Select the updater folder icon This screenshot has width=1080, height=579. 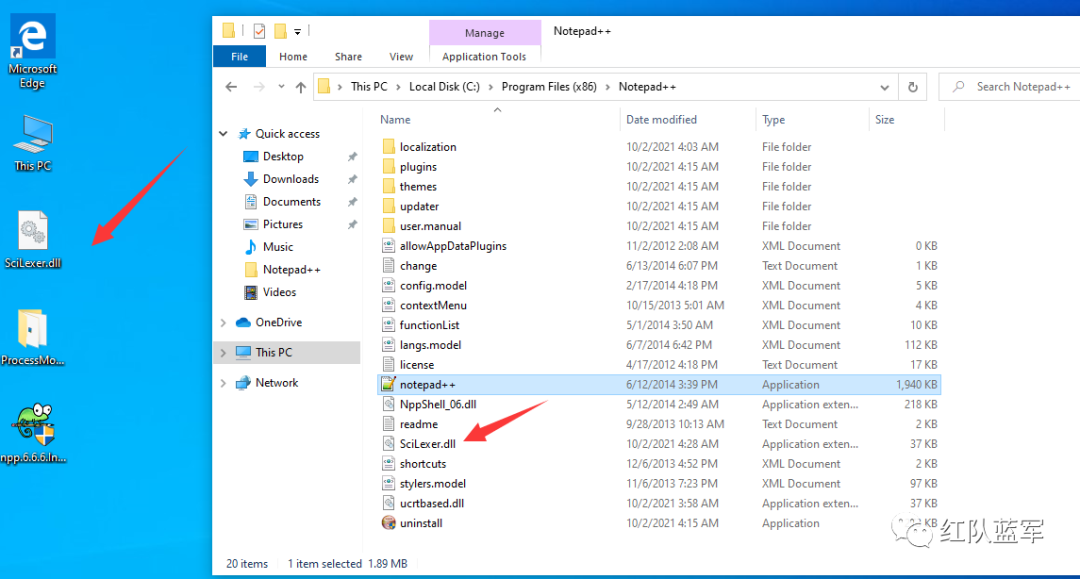[388, 206]
